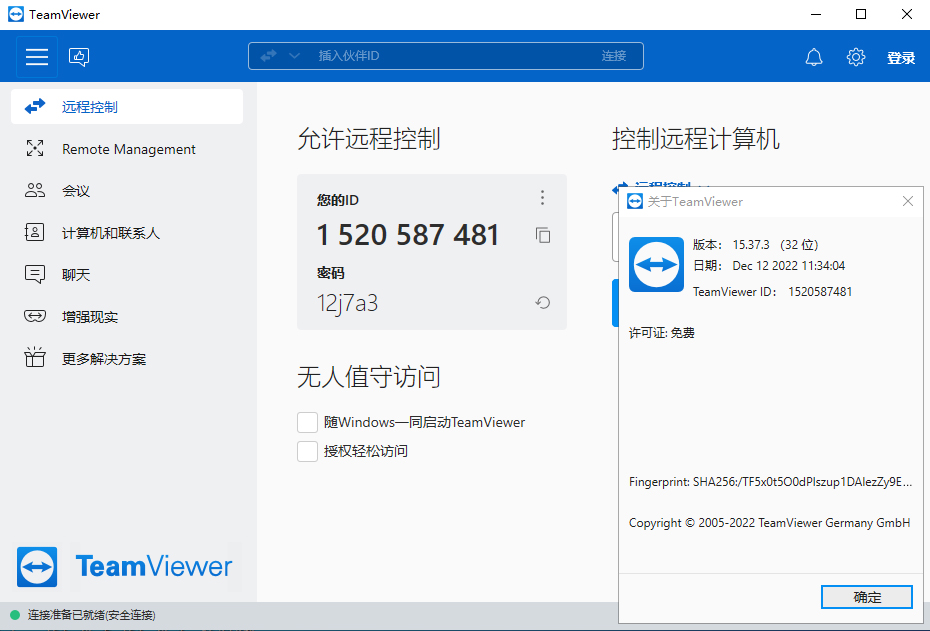Expand the connection mode dropdown arrow
This screenshot has width=930, height=631.
point(294,56)
